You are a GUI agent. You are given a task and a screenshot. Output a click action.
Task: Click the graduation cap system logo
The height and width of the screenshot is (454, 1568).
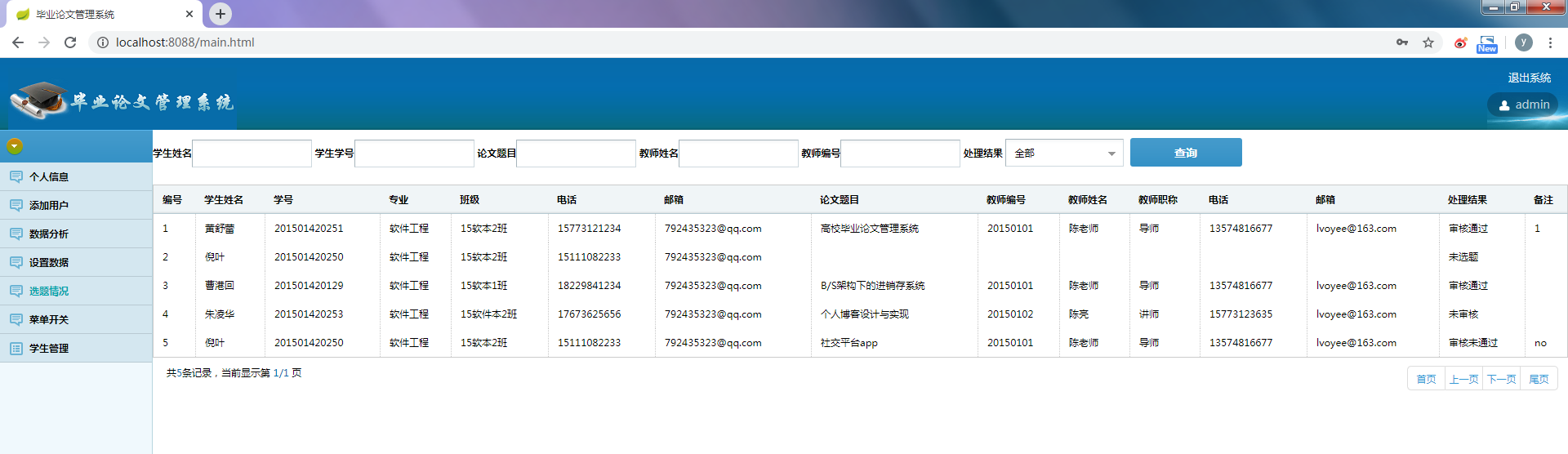pyautogui.click(x=38, y=100)
